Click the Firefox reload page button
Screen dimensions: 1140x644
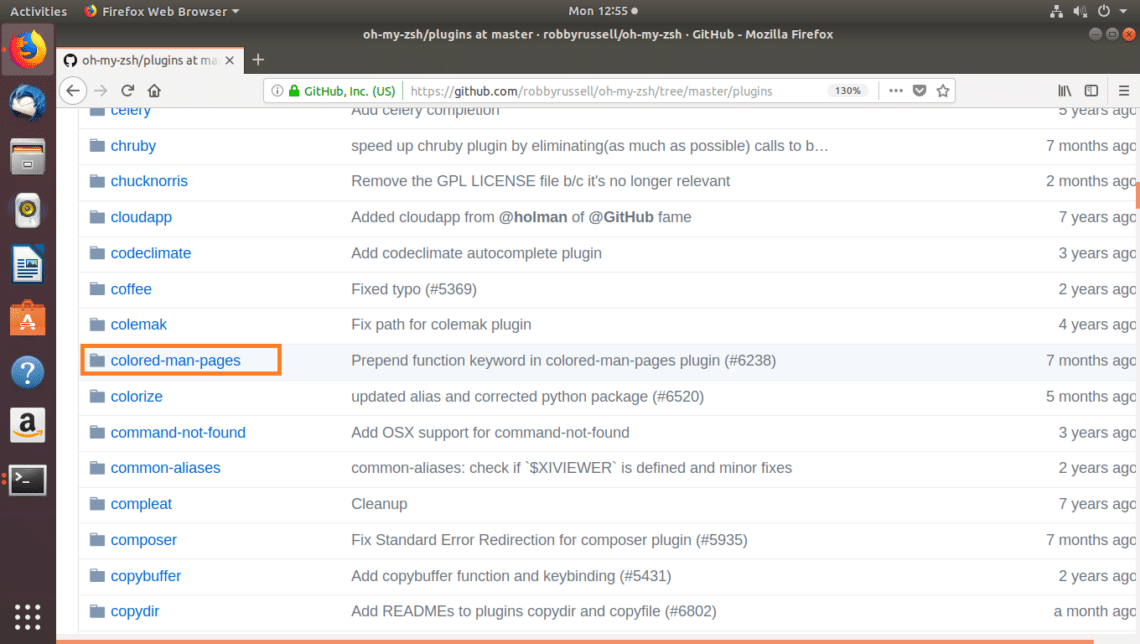128,91
